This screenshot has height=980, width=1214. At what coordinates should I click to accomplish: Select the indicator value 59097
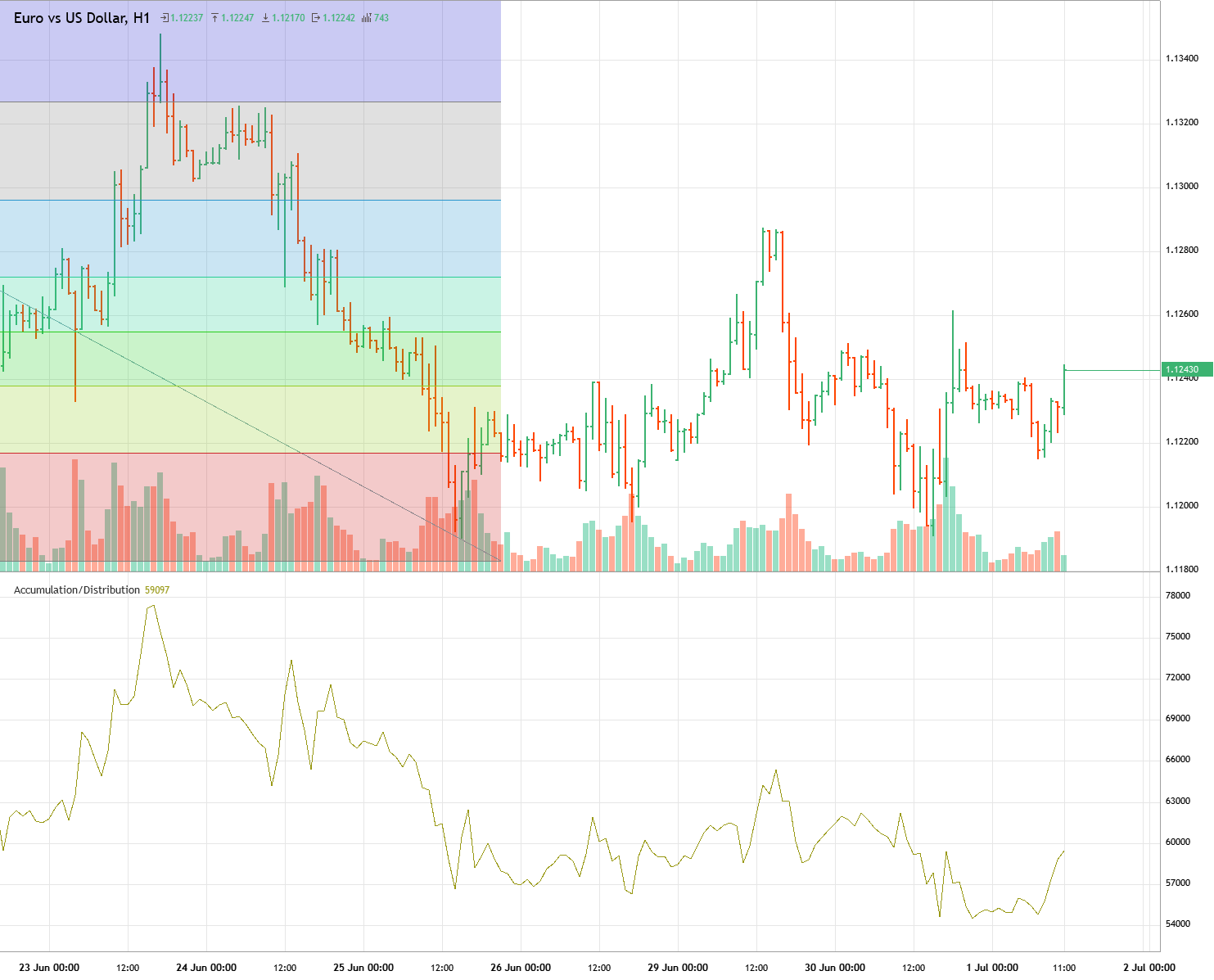coord(157,590)
